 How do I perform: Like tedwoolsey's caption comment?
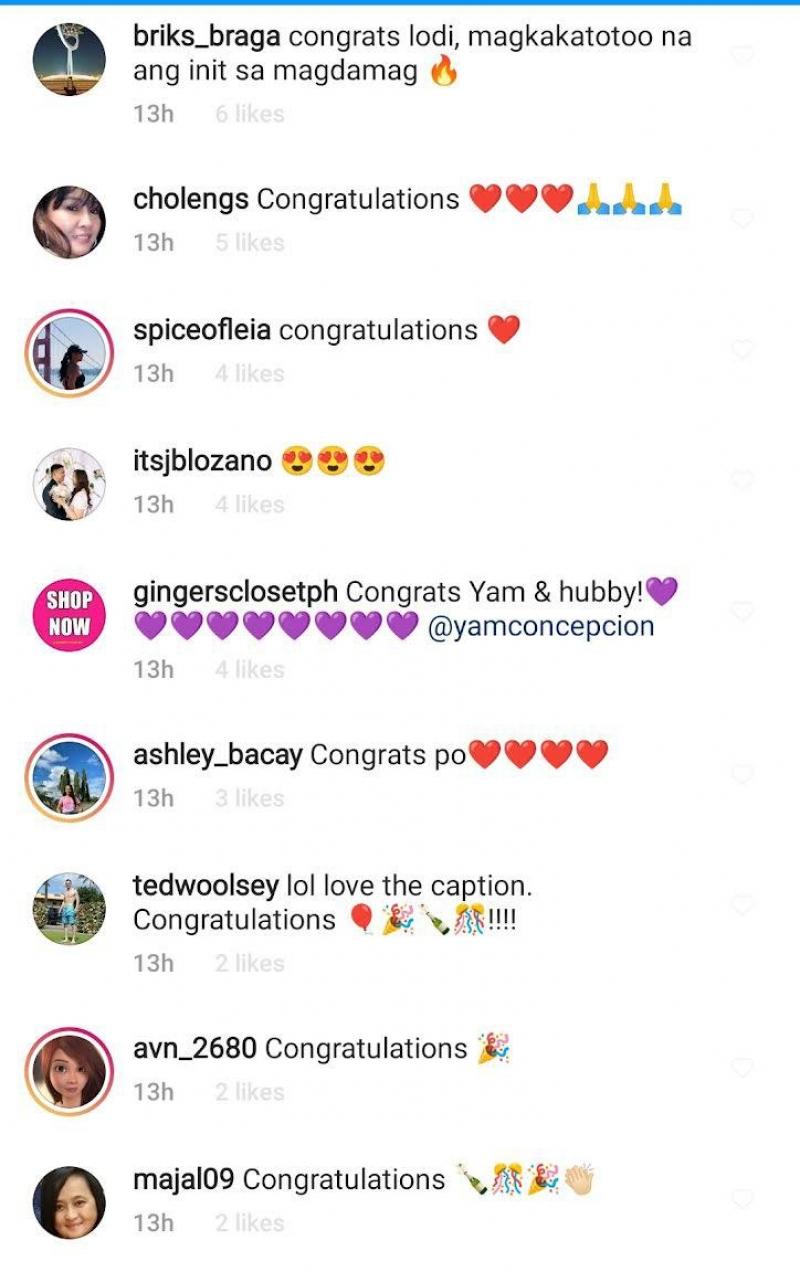(742, 905)
